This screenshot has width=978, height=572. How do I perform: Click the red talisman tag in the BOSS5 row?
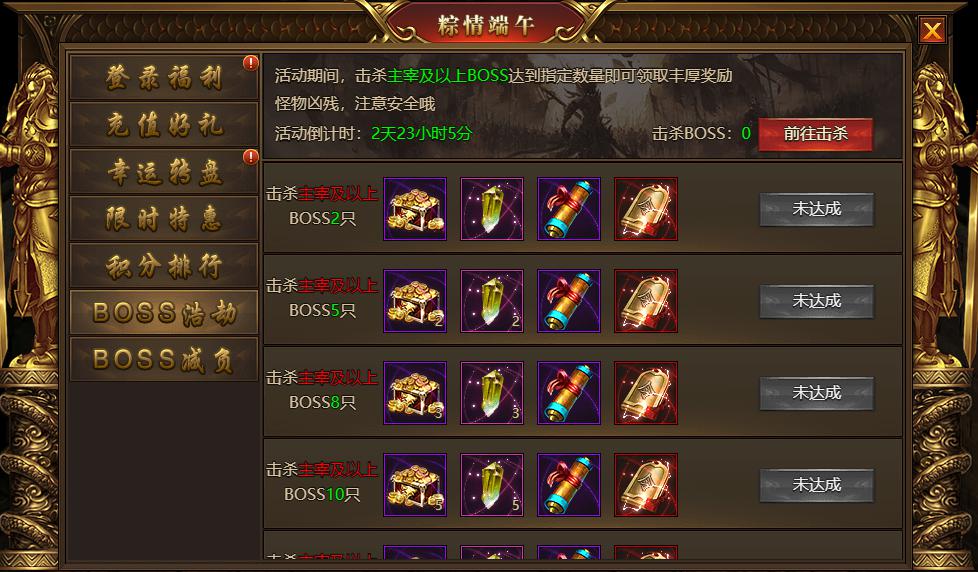pyautogui.click(x=646, y=301)
